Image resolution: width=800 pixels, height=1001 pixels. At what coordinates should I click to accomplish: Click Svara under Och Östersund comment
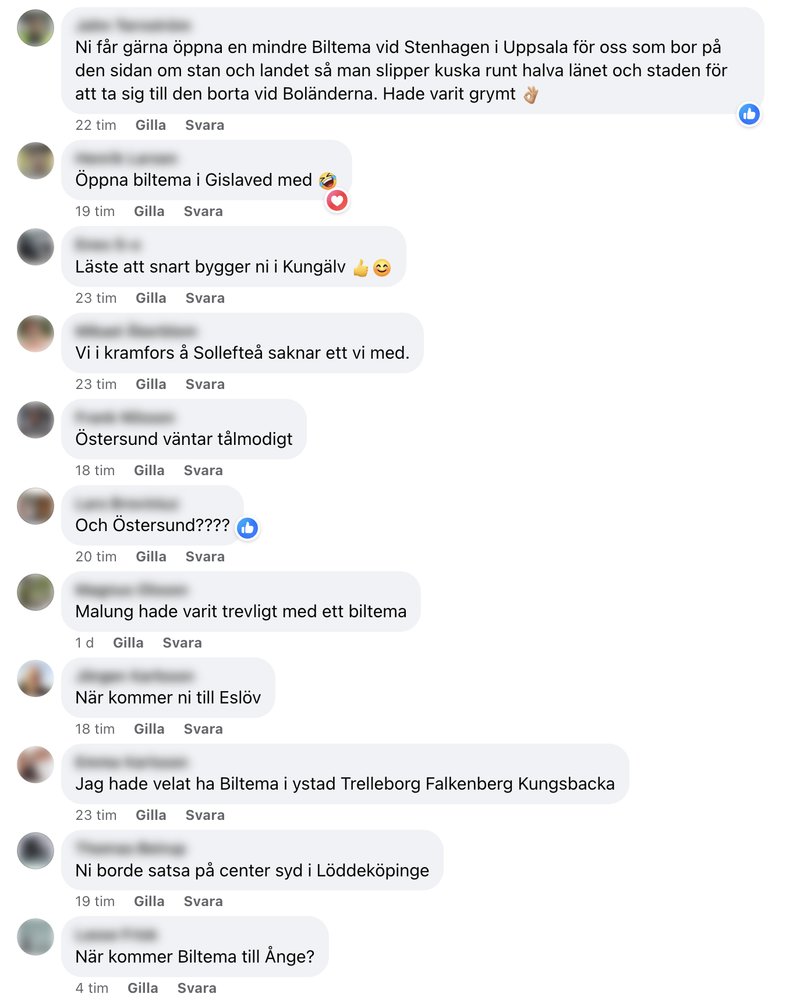205,557
